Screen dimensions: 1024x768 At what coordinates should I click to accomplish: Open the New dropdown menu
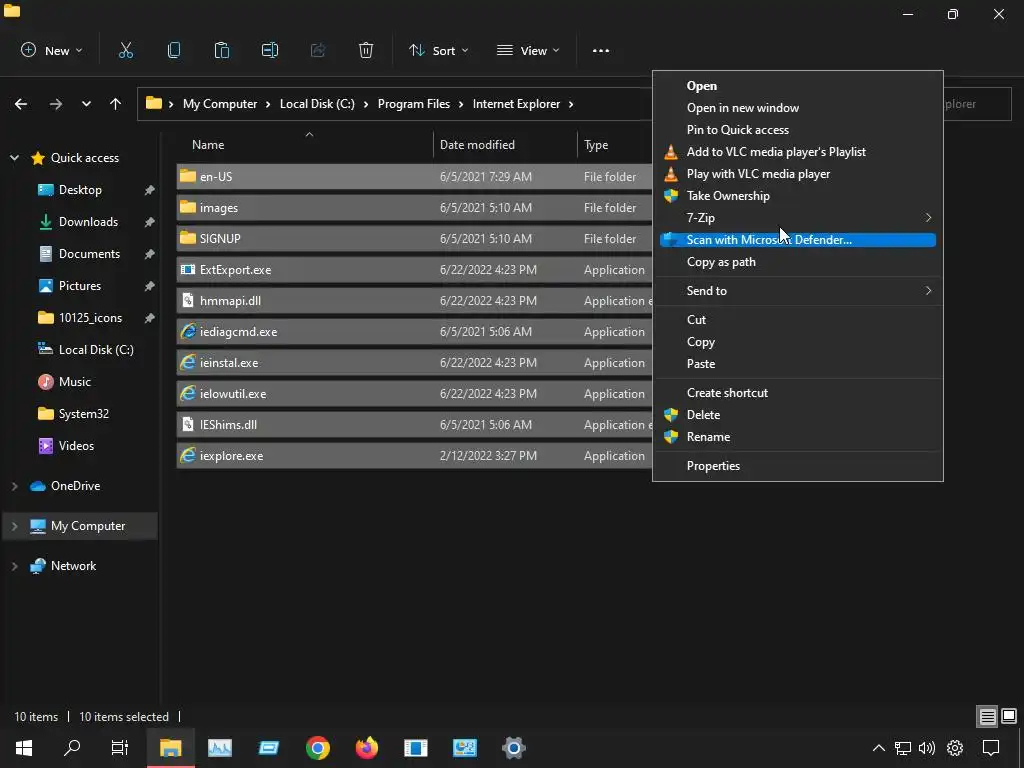pos(52,50)
